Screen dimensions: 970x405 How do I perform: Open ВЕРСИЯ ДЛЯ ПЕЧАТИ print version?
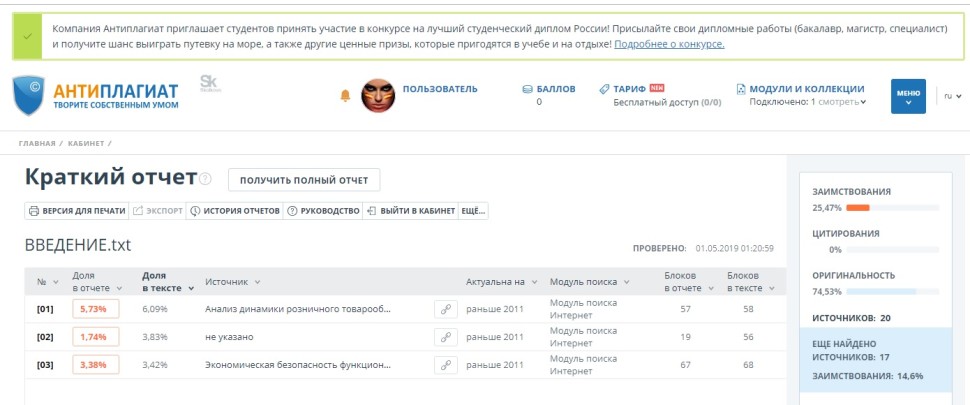point(77,211)
